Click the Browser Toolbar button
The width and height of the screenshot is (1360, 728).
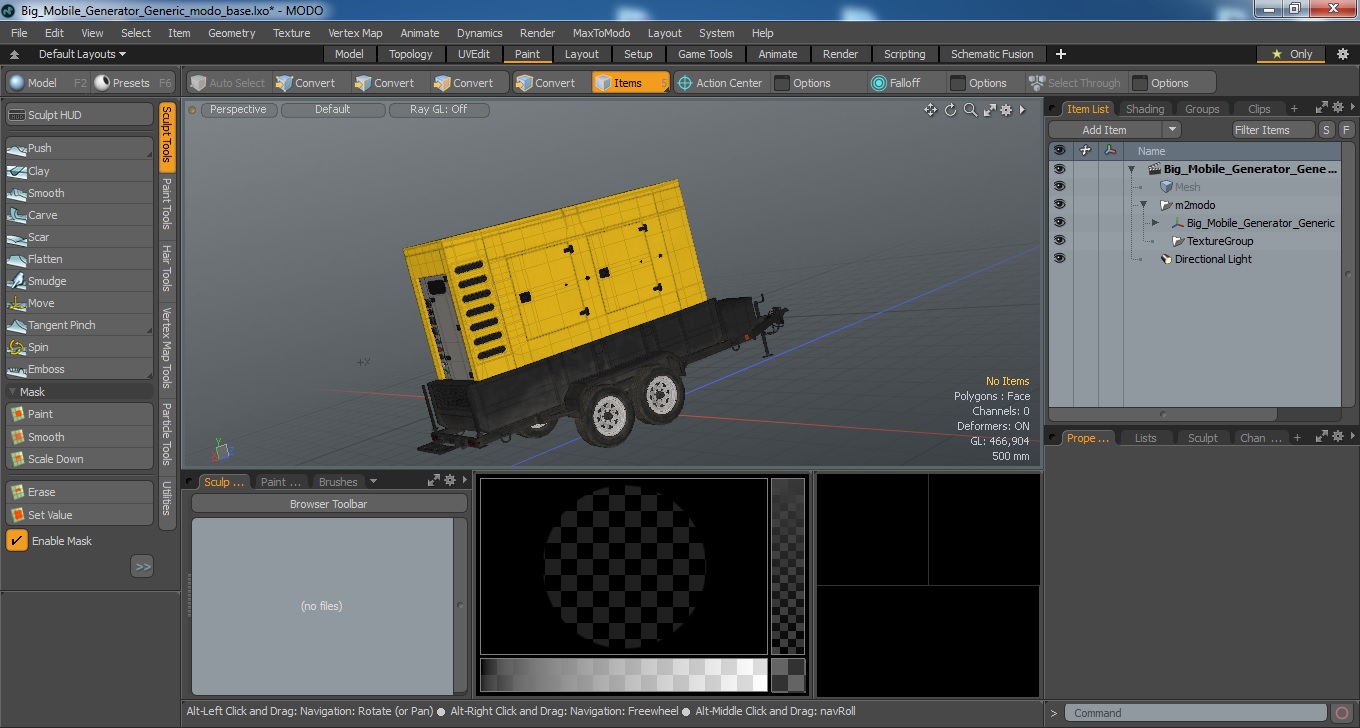coord(328,504)
